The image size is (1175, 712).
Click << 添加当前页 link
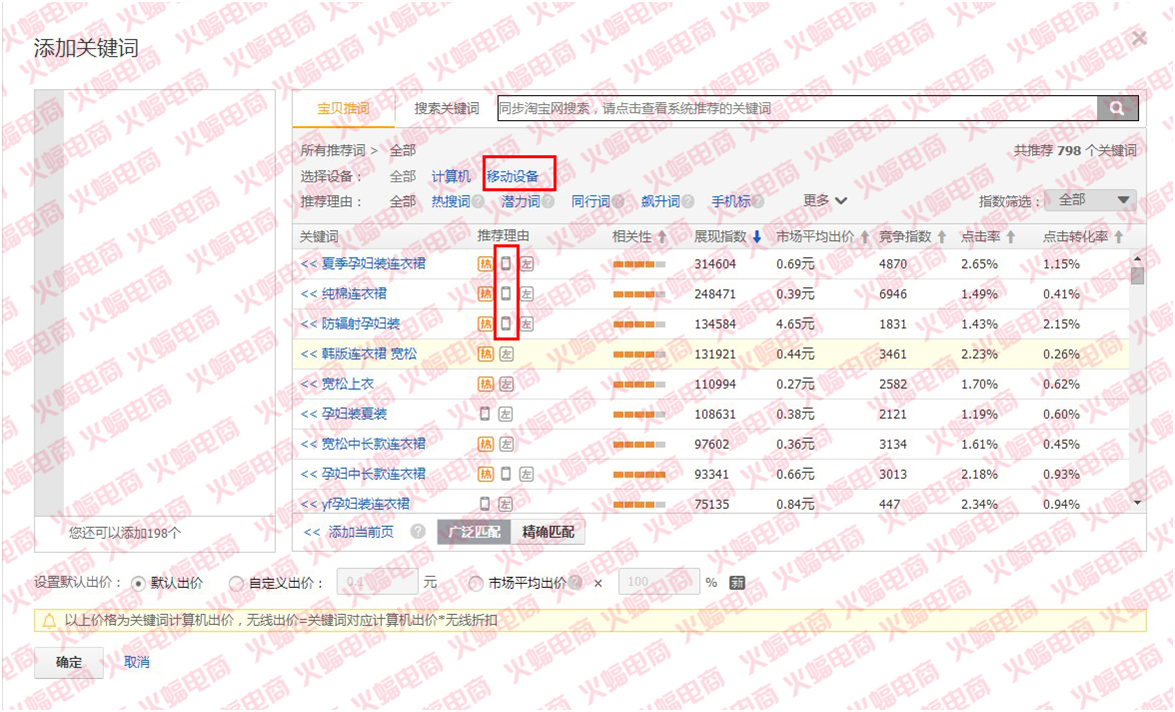click(x=348, y=532)
